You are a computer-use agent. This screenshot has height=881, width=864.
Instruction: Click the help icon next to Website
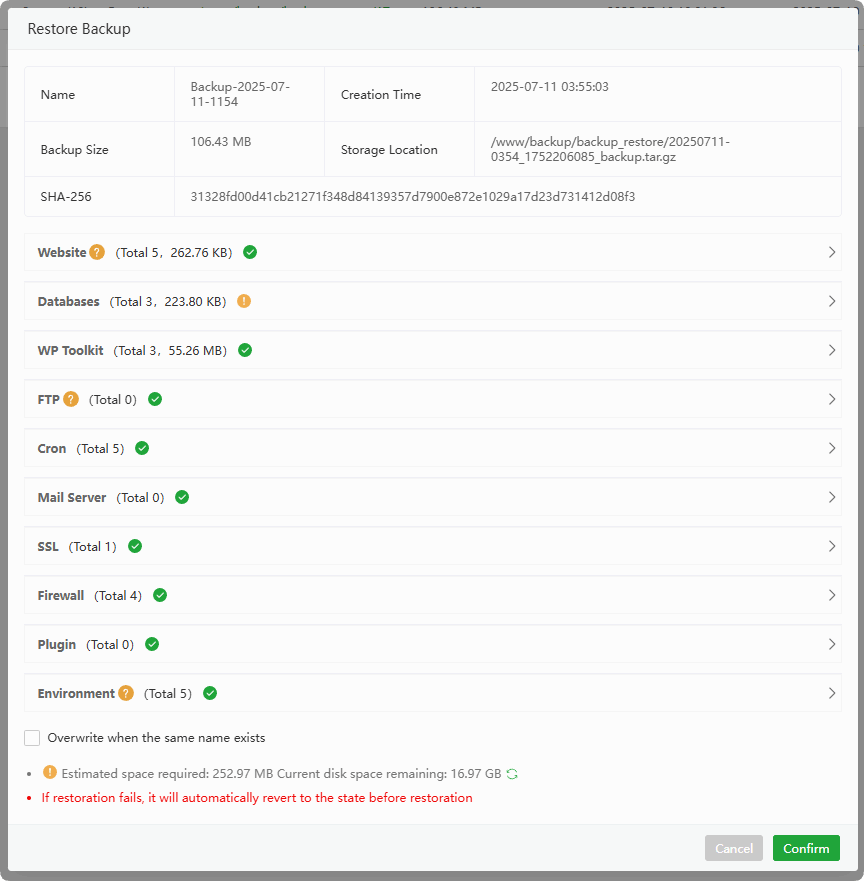tap(97, 253)
